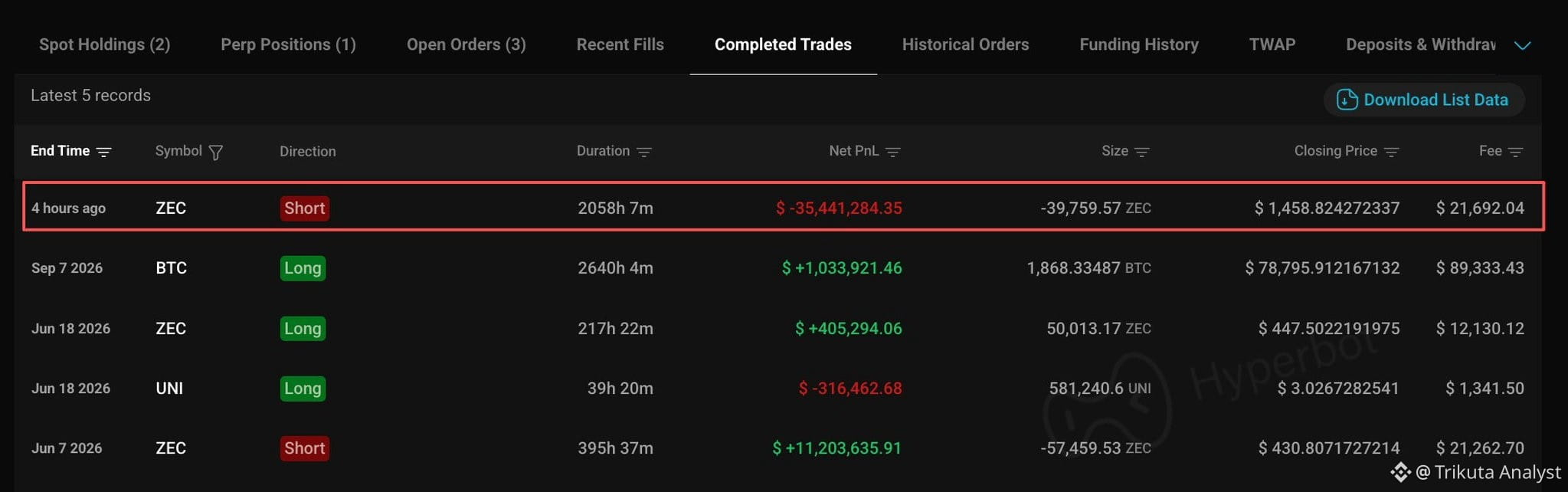The width and height of the screenshot is (1568, 492).
Task: Open the Open Orders tab
Action: (466, 44)
